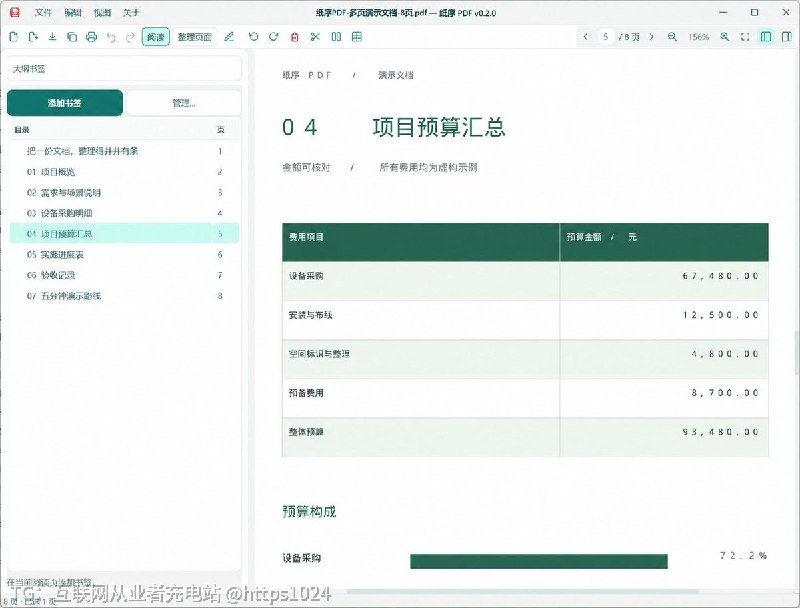Click the add-file icon with plus sign
The height and width of the screenshot is (608, 800).
pyautogui.click(x=33, y=37)
